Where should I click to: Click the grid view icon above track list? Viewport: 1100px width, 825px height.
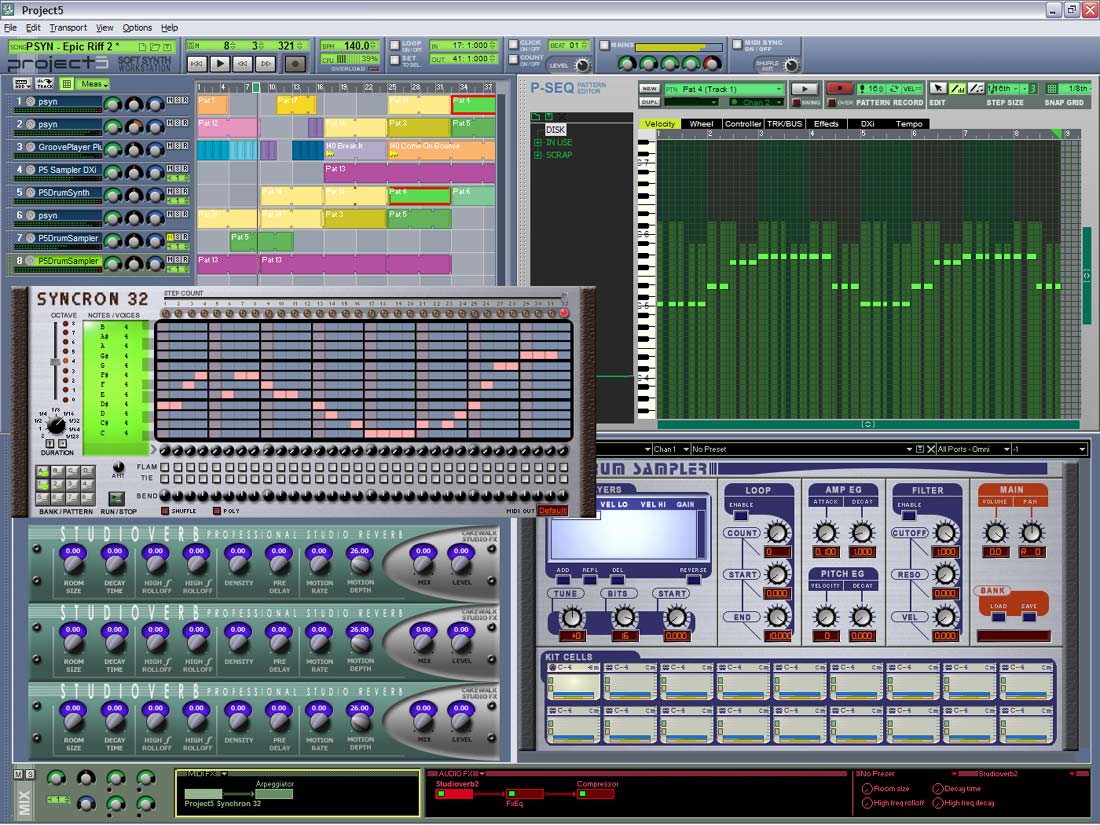coord(67,83)
